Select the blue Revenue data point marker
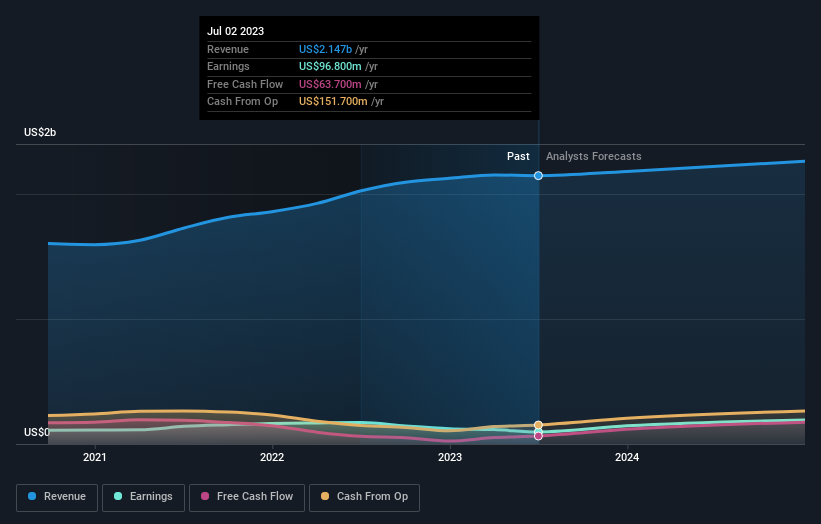Image resolution: width=821 pixels, height=524 pixels. tap(538, 175)
